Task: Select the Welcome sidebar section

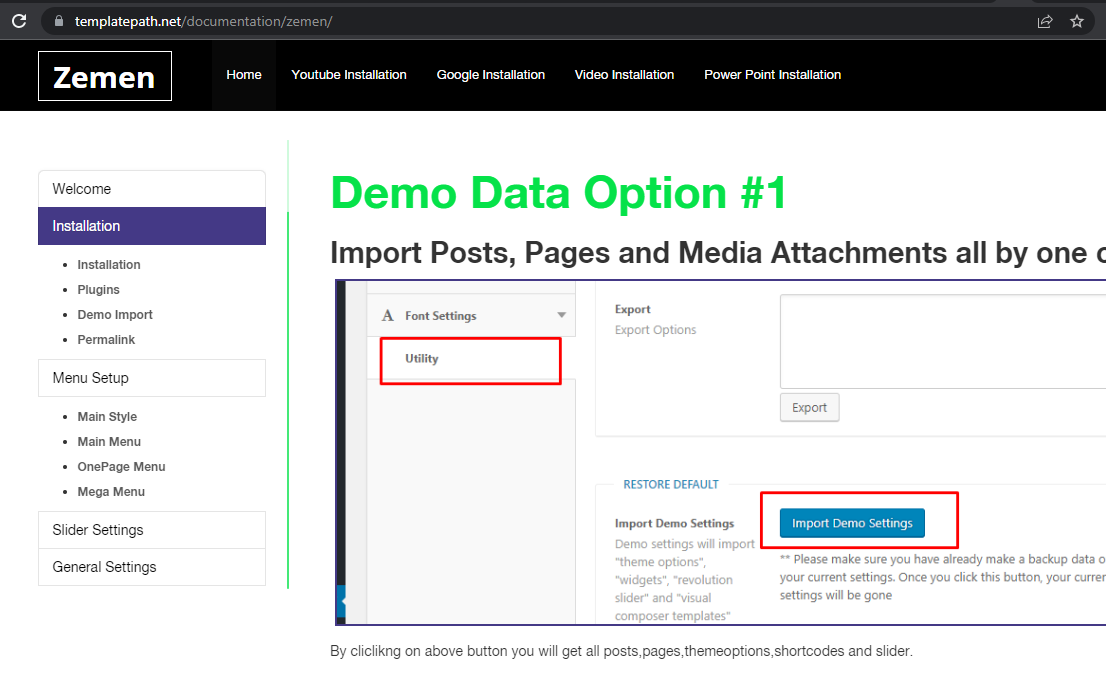Action: (x=152, y=189)
